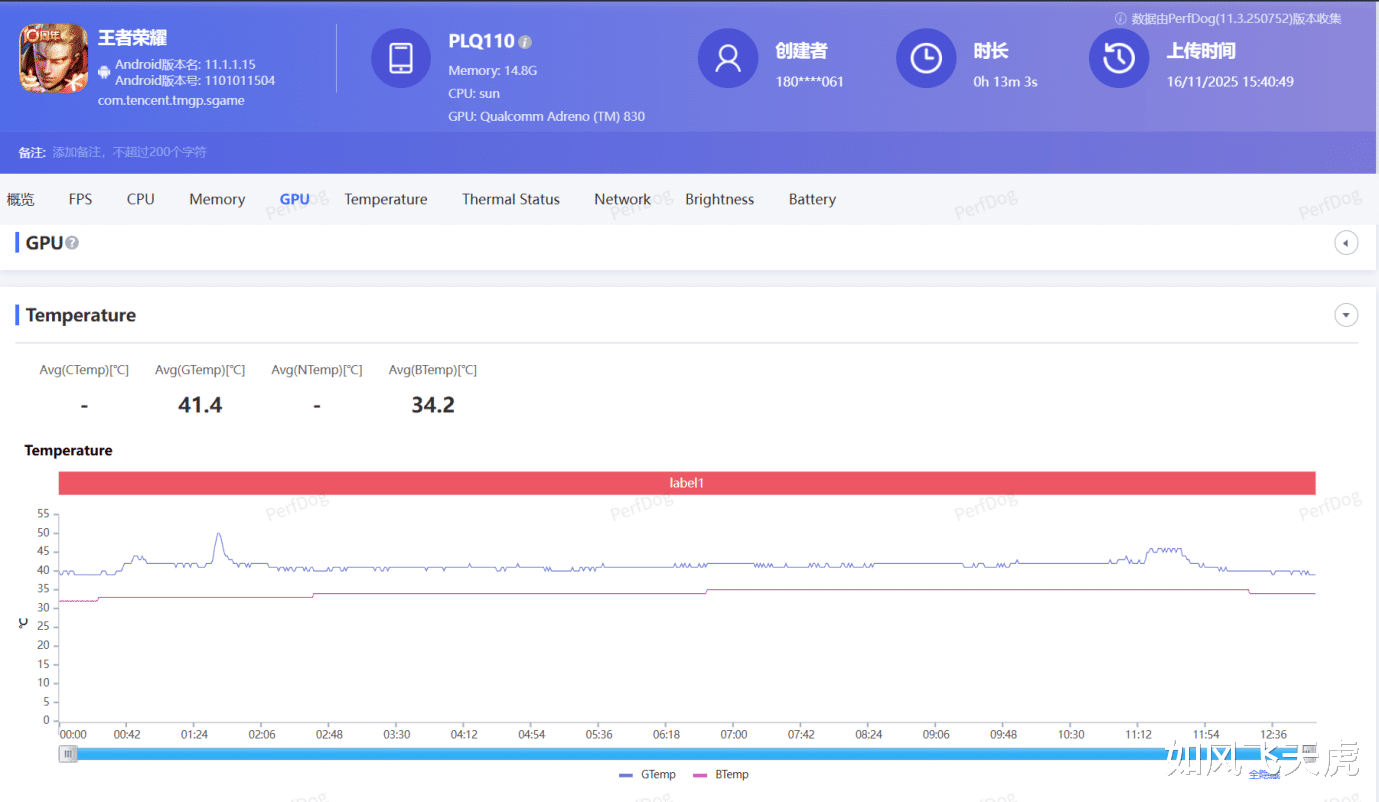Go to the Battery tab
The image size is (1379, 802).
(811, 199)
